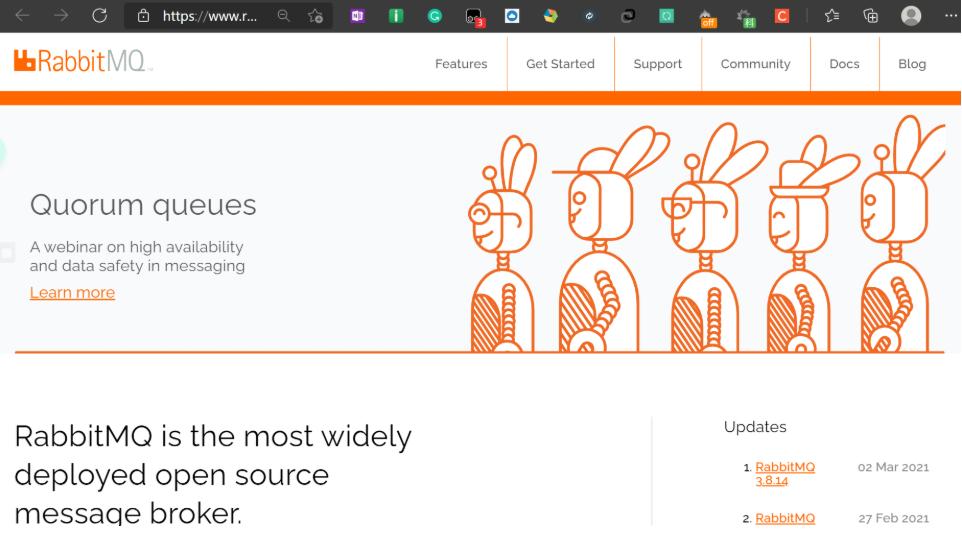The height and width of the screenshot is (556, 962).
Task: Click the browser Forward arrow
Action: 61,15
